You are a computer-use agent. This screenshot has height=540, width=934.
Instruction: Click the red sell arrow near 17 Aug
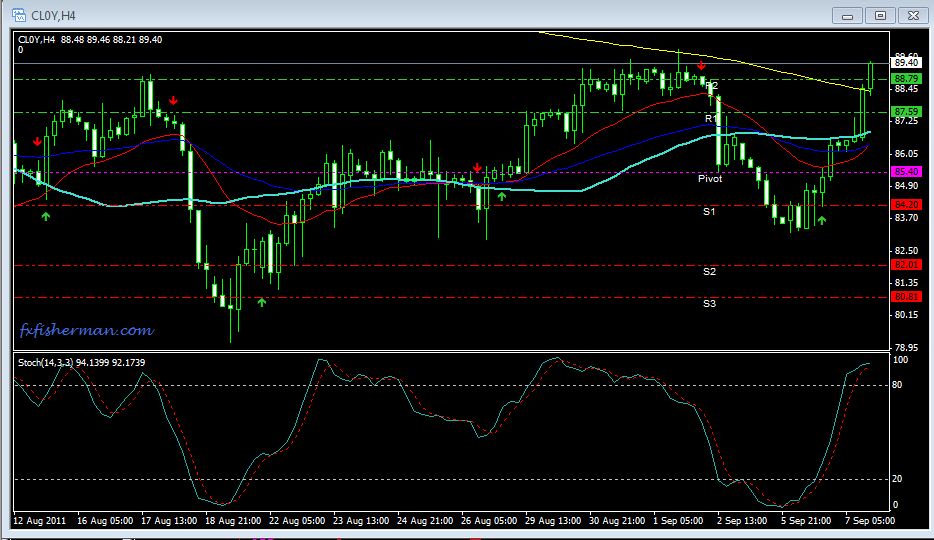point(173,101)
